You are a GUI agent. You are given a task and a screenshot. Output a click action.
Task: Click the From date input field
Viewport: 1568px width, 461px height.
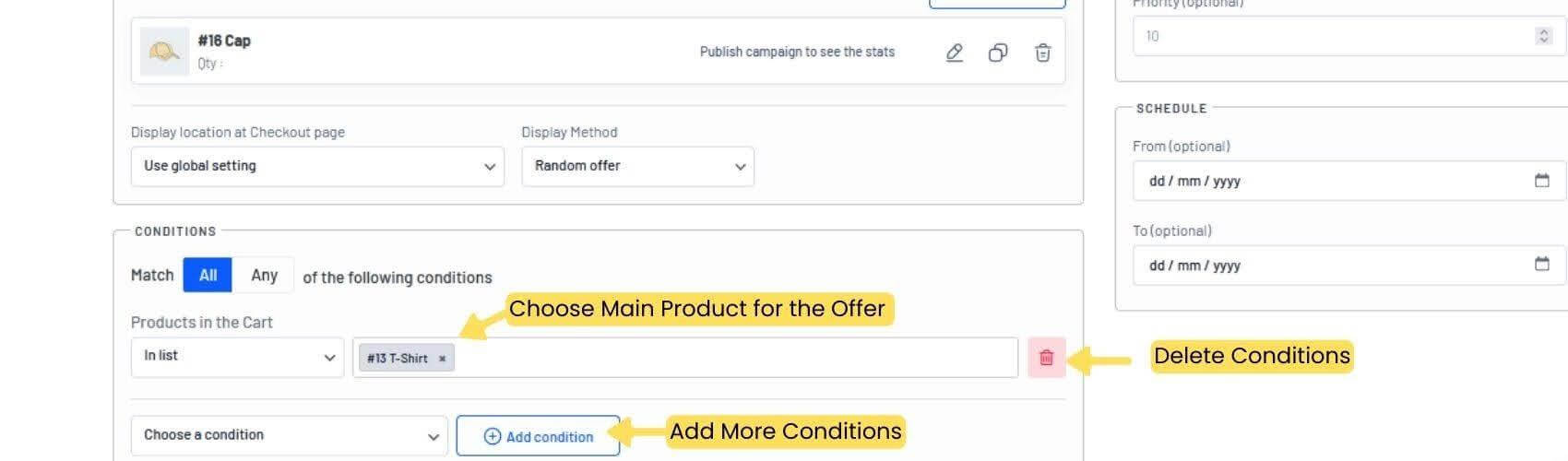point(1348,181)
